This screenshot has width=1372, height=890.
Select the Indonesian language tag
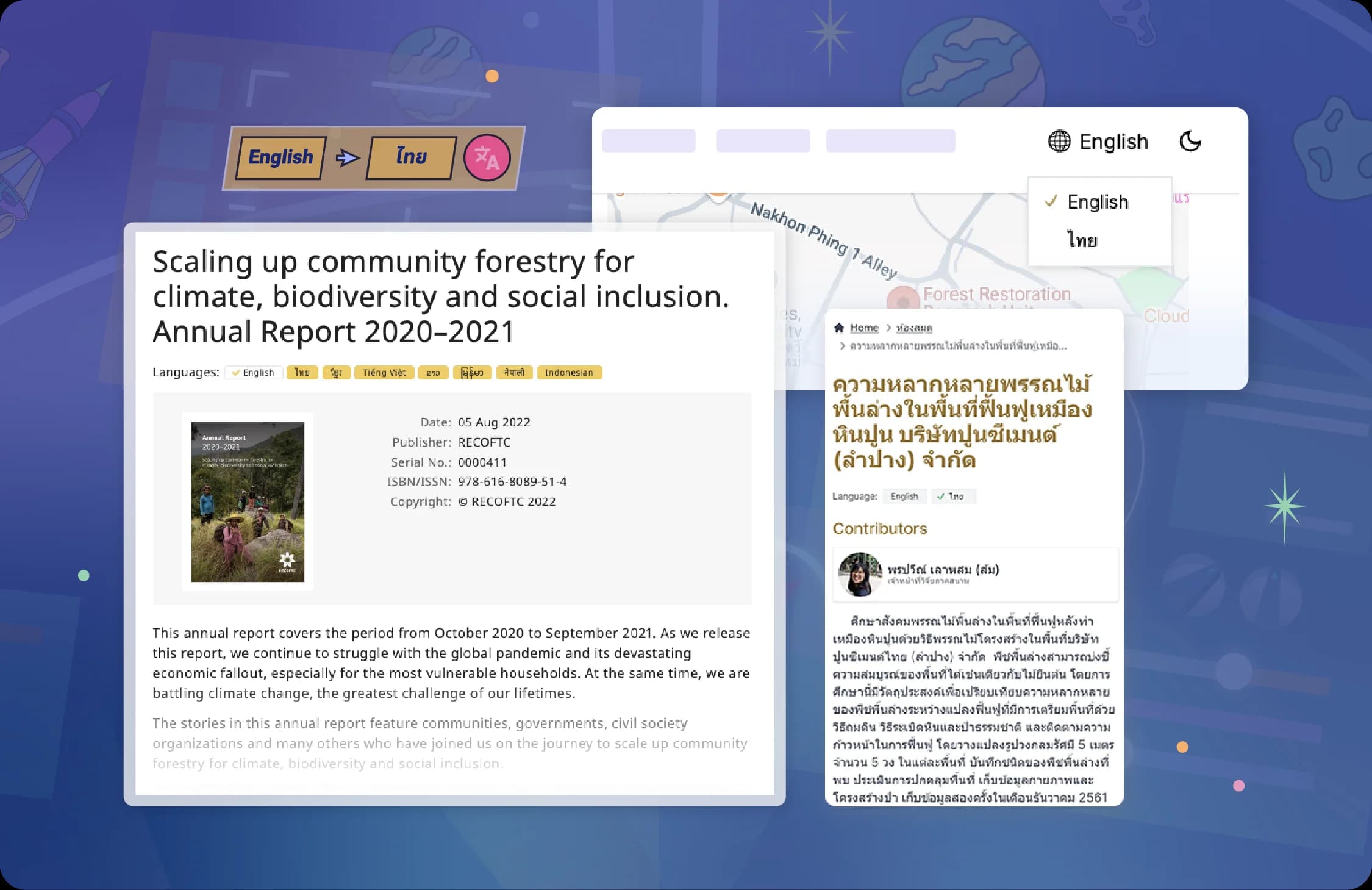(569, 373)
